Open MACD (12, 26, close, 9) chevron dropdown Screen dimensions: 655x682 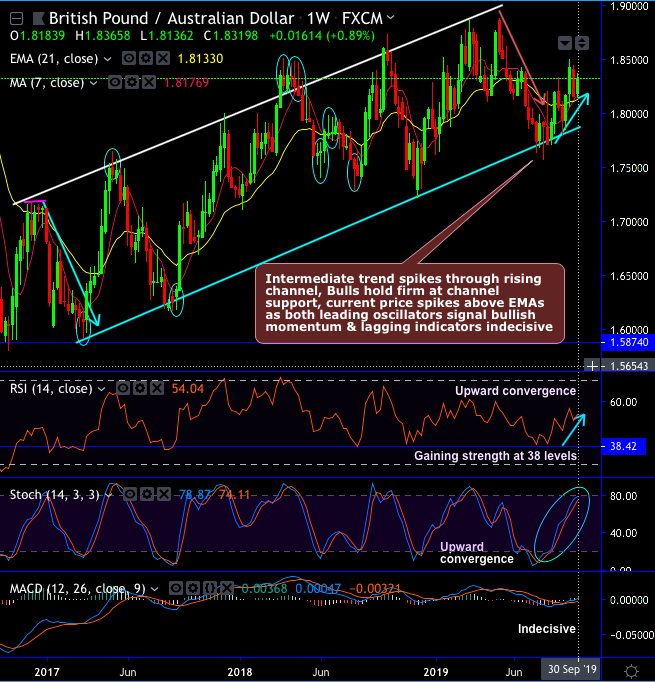pyautogui.click(x=154, y=589)
